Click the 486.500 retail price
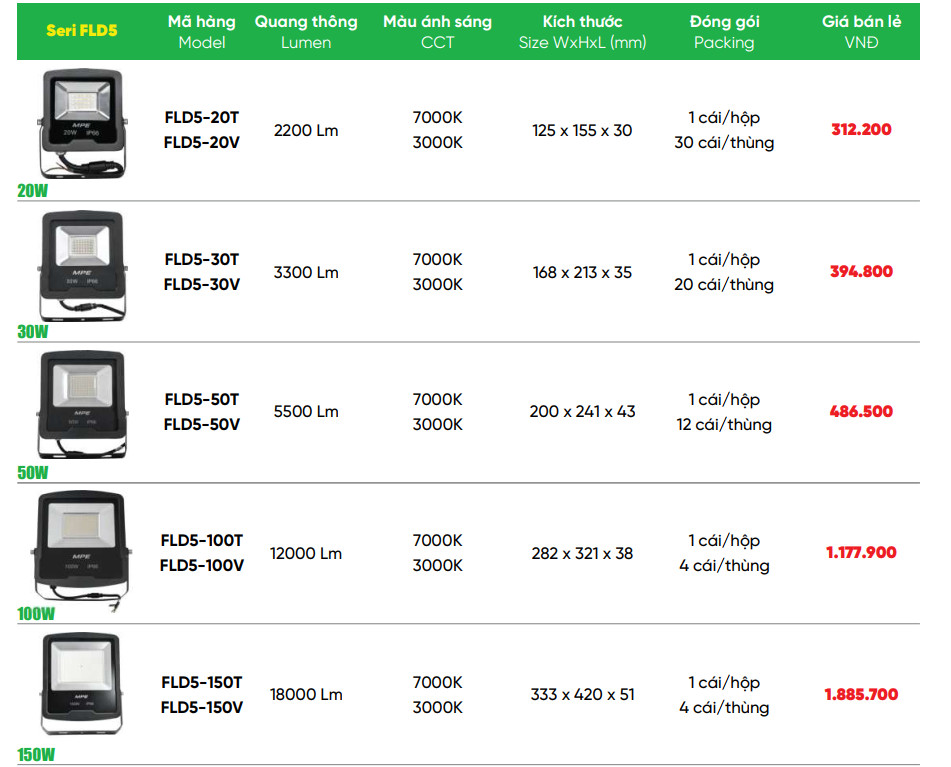 [861, 411]
